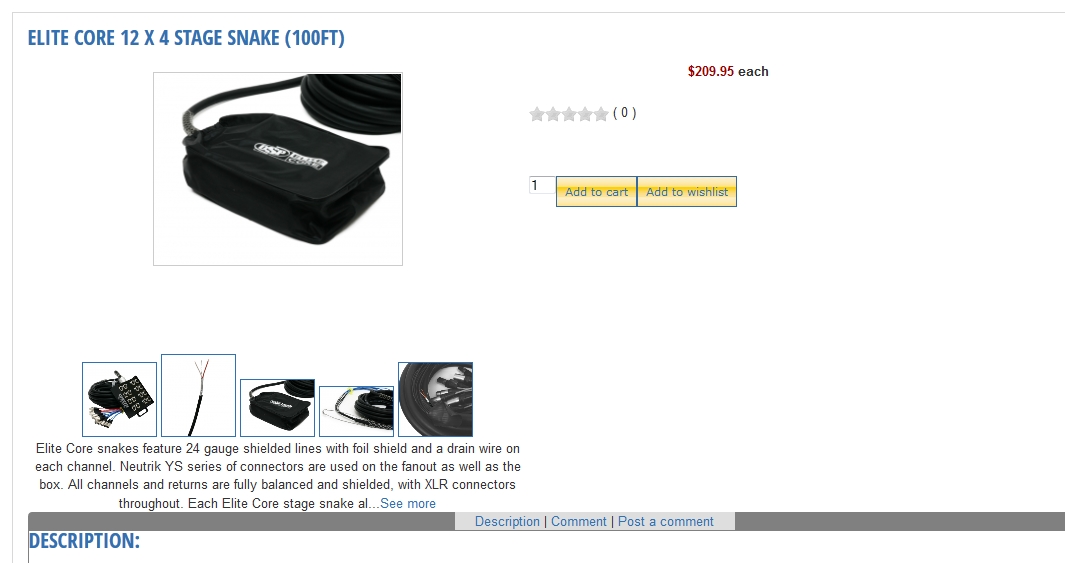Click the second rating star
The width and height of the screenshot is (1065, 563).
pyautogui.click(x=553, y=114)
